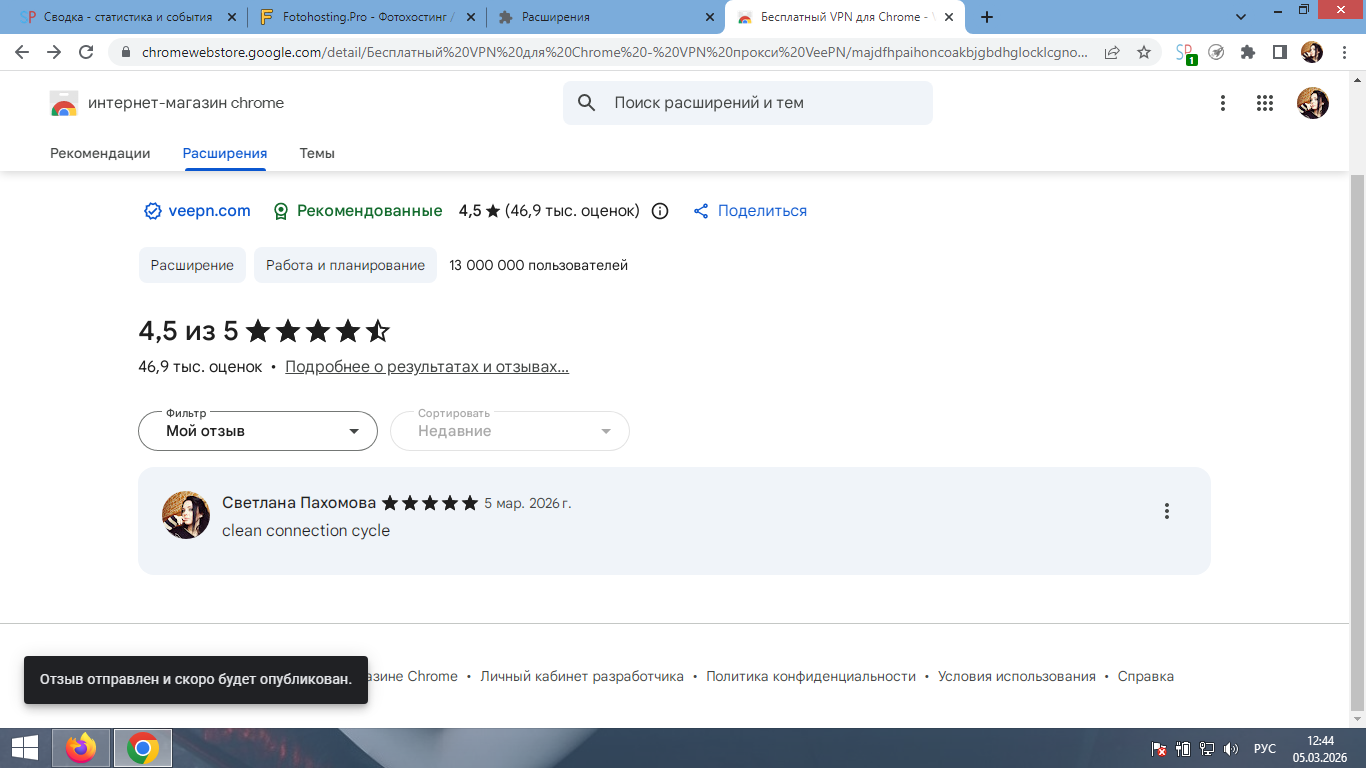Open the Google apps grid
The height and width of the screenshot is (768, 1366).
pyautogui.click(x=1264, y=103)
